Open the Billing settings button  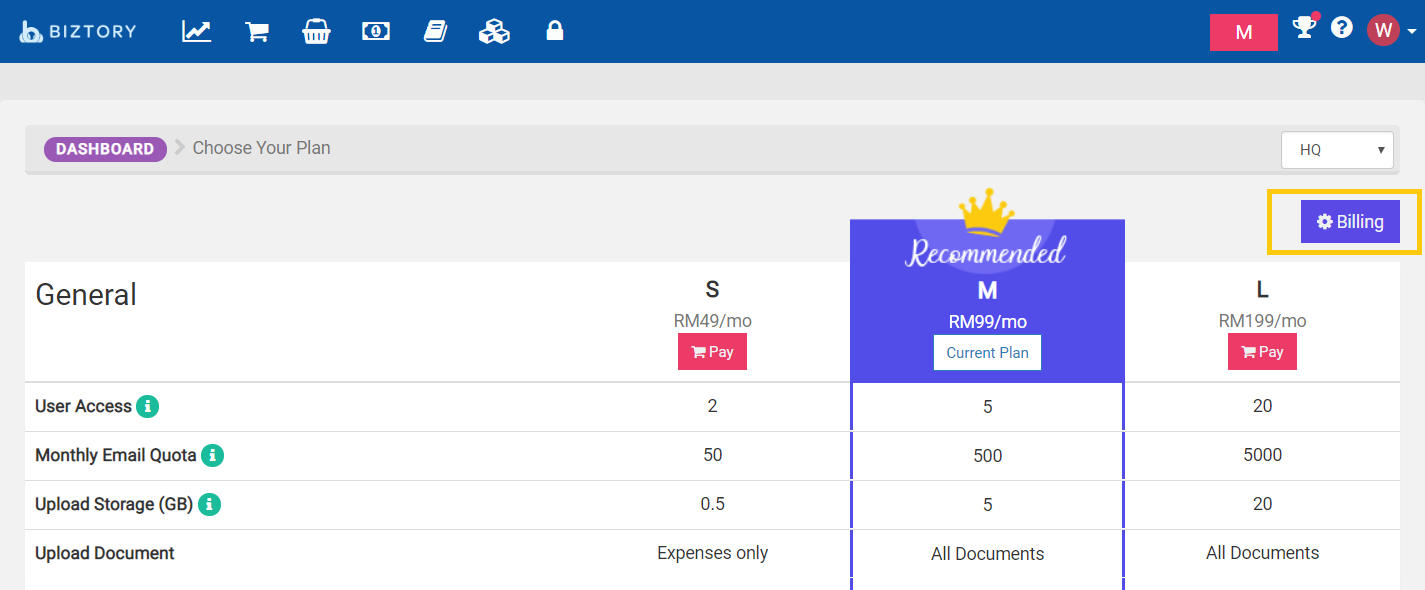[x=1350, y=221]
